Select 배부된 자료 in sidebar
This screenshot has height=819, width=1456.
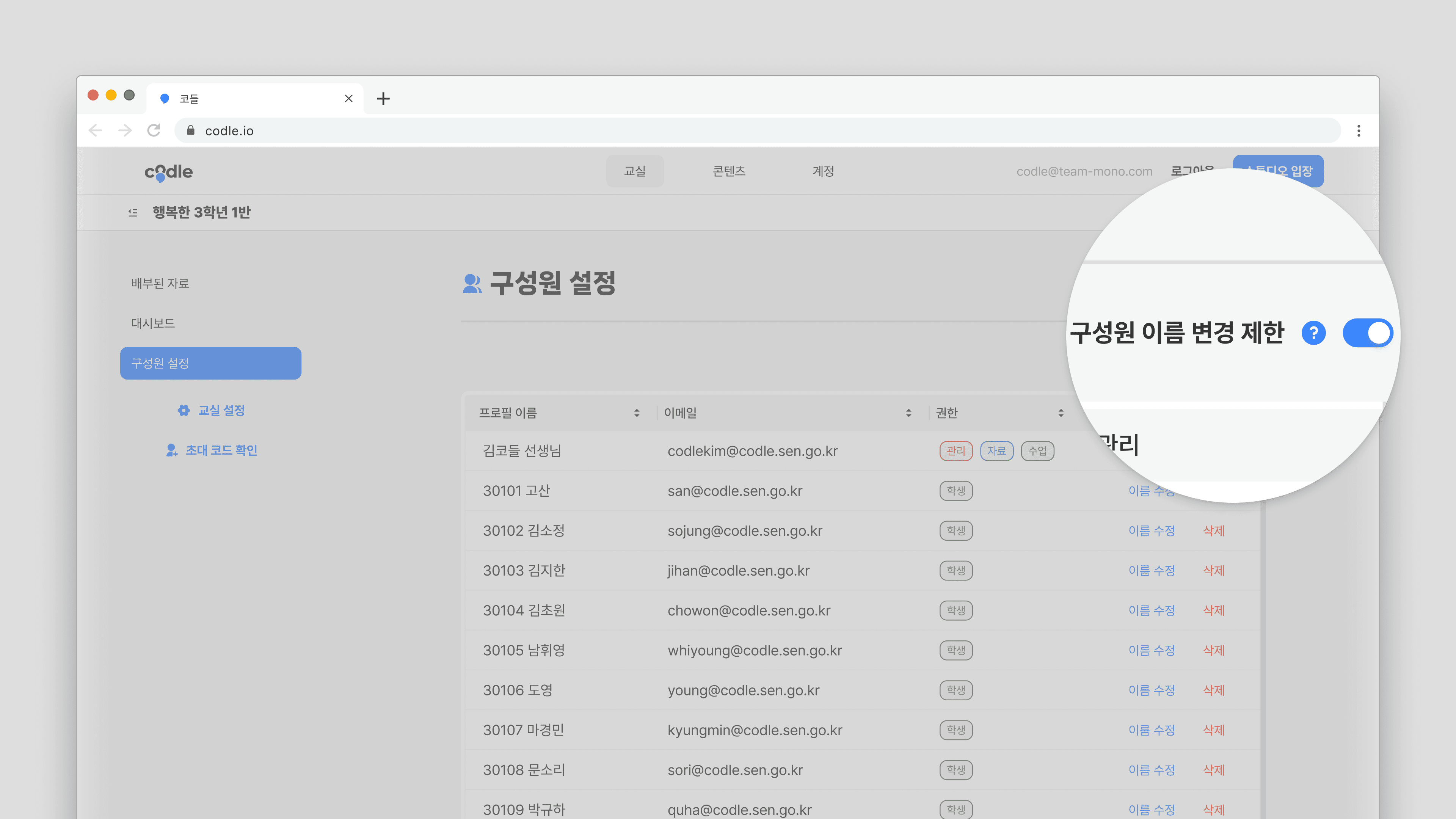click(160, 283)
